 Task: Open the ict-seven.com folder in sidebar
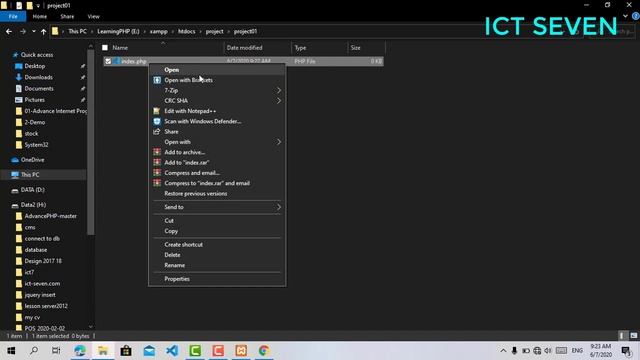pyautogui.click(x=42, y=283)
